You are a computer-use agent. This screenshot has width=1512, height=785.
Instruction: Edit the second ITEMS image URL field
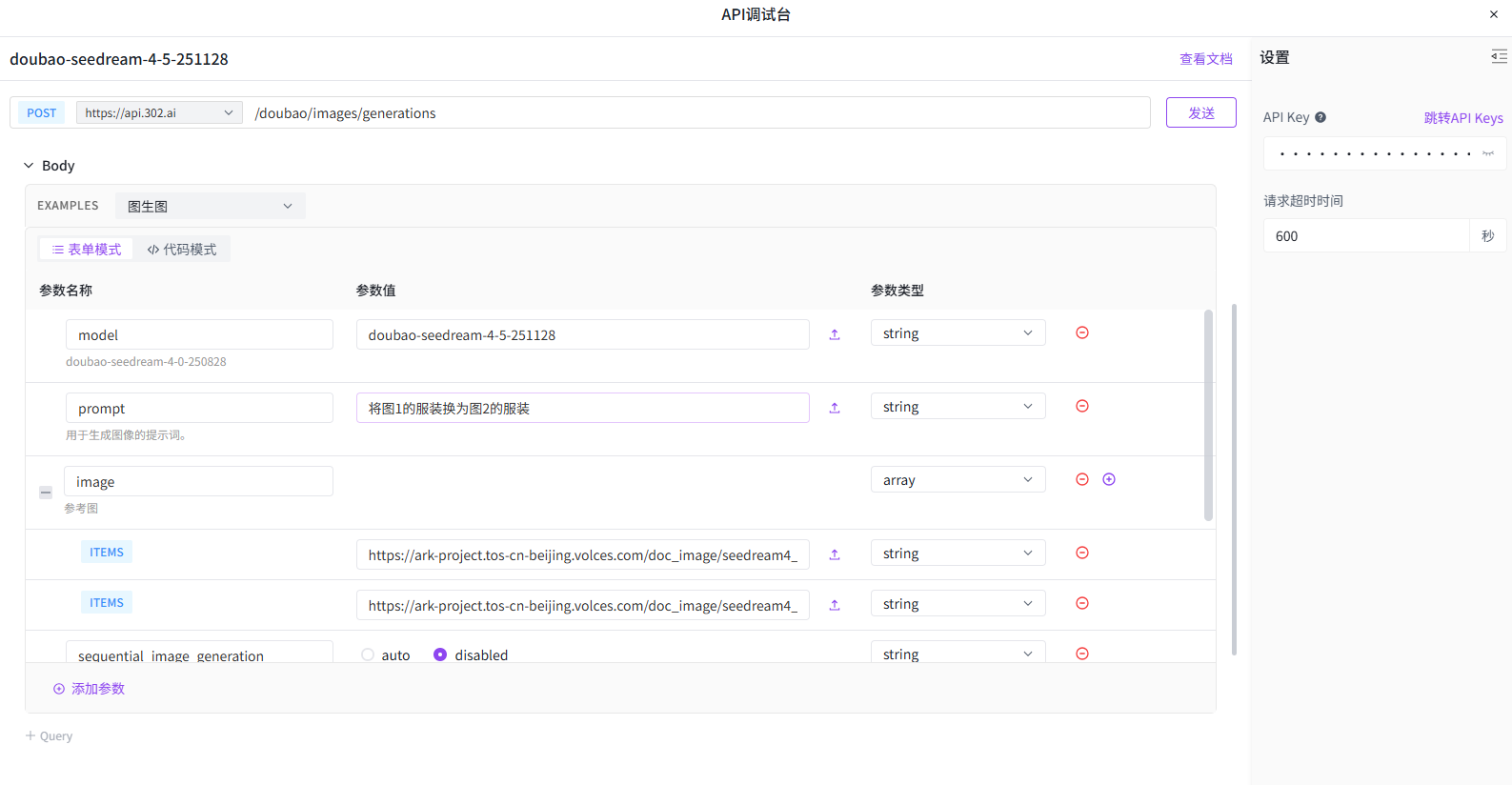(583, 605)
